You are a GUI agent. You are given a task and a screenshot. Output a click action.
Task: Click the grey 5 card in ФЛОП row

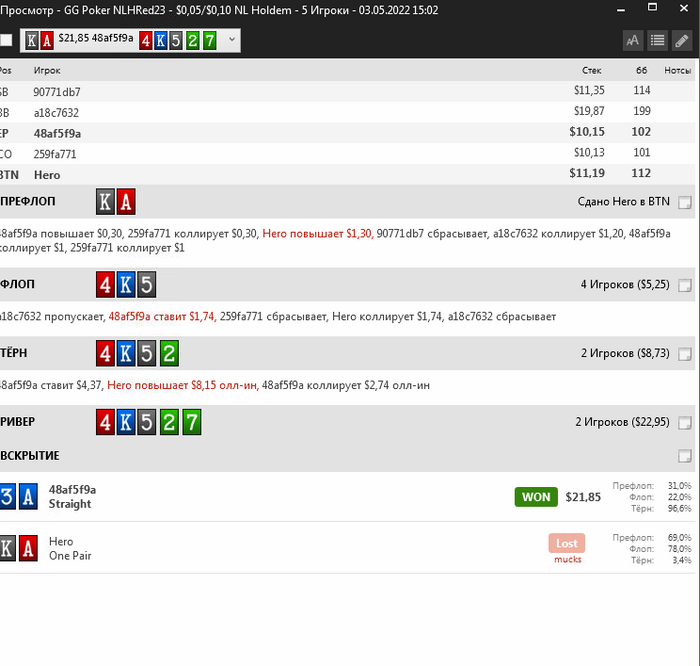click(146, 285)
